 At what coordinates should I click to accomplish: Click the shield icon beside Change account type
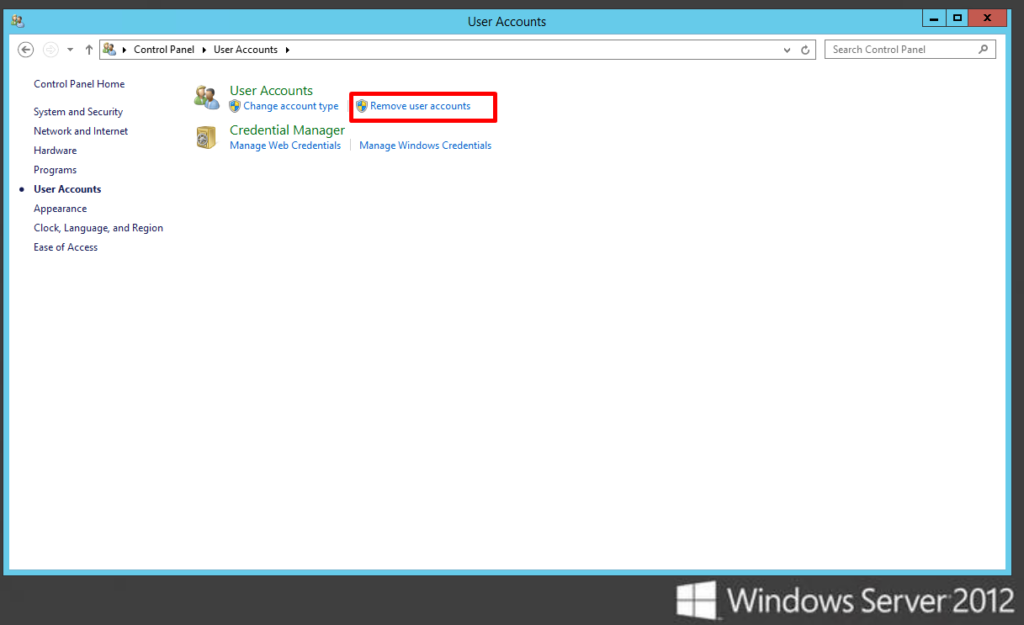235,106
